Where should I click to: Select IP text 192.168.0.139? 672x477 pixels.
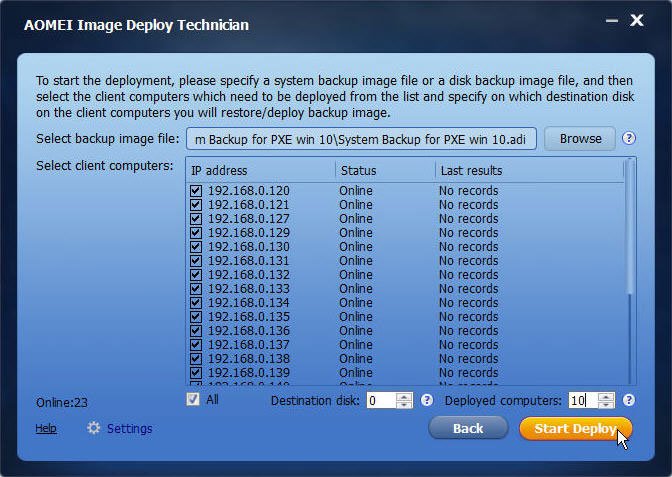[x=249, y=373]
